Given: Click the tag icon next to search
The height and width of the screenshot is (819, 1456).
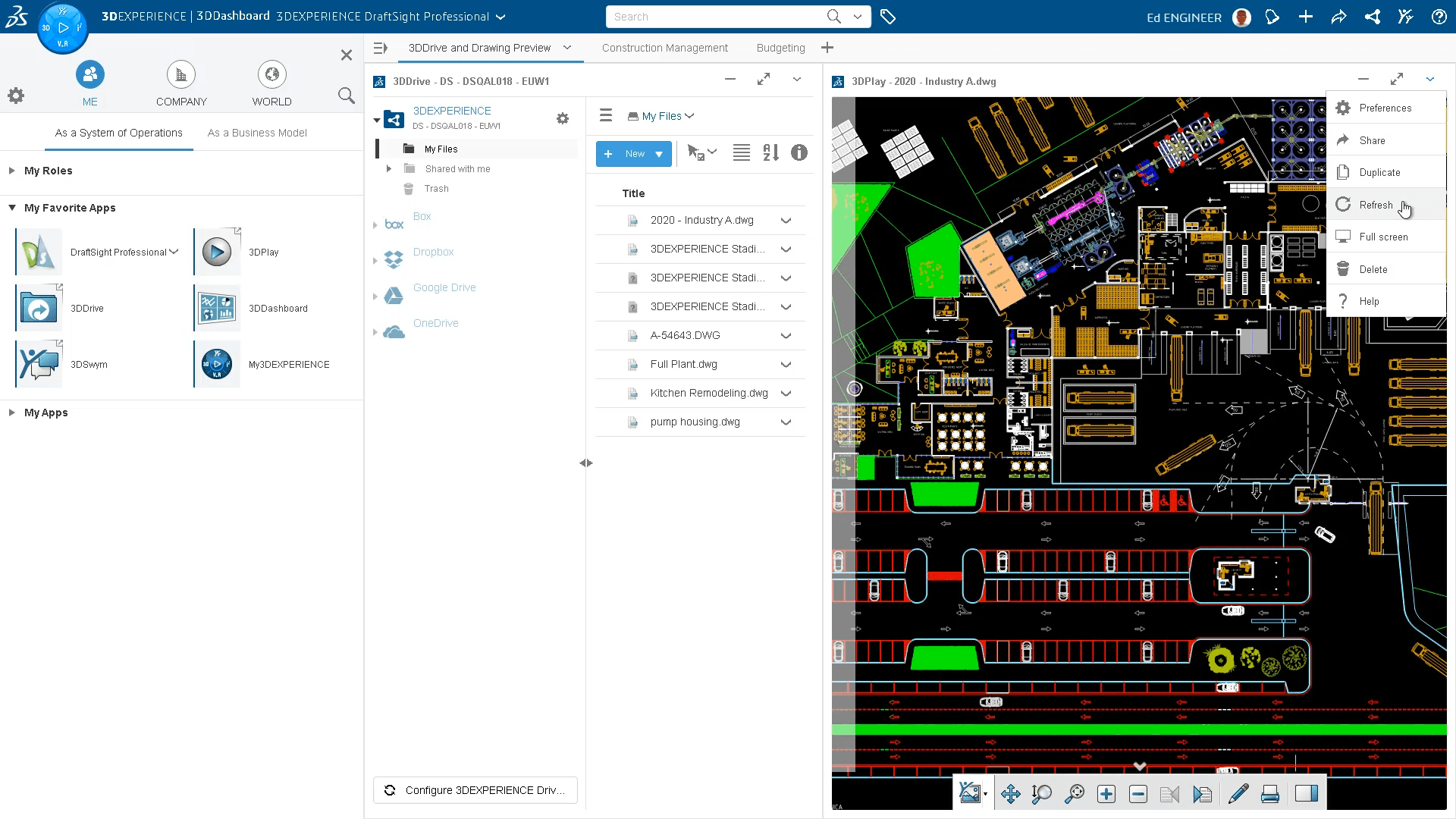Looking at the screenshot, I should point(888,17).
